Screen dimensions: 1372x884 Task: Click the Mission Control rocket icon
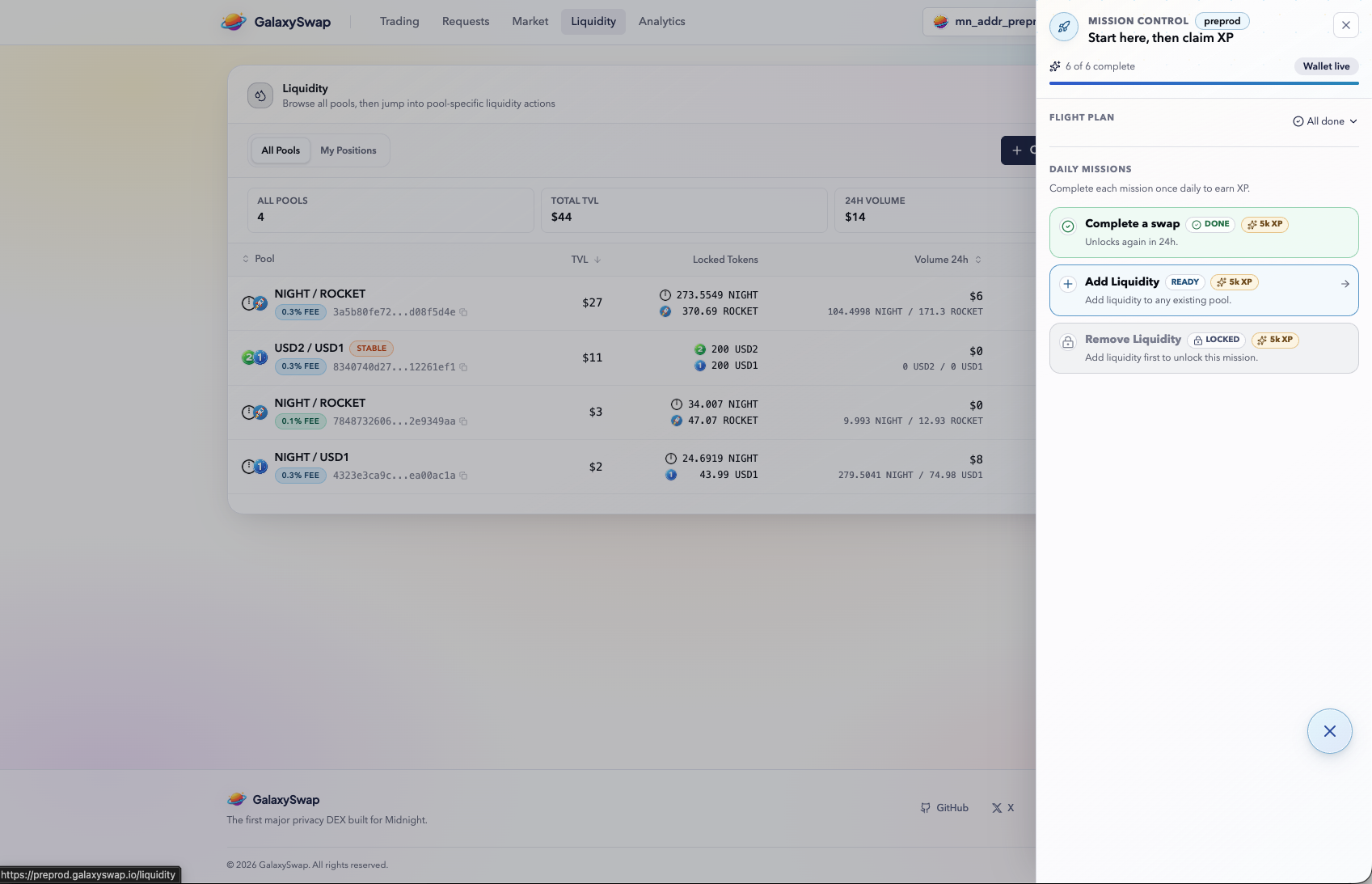(1064, 27)
